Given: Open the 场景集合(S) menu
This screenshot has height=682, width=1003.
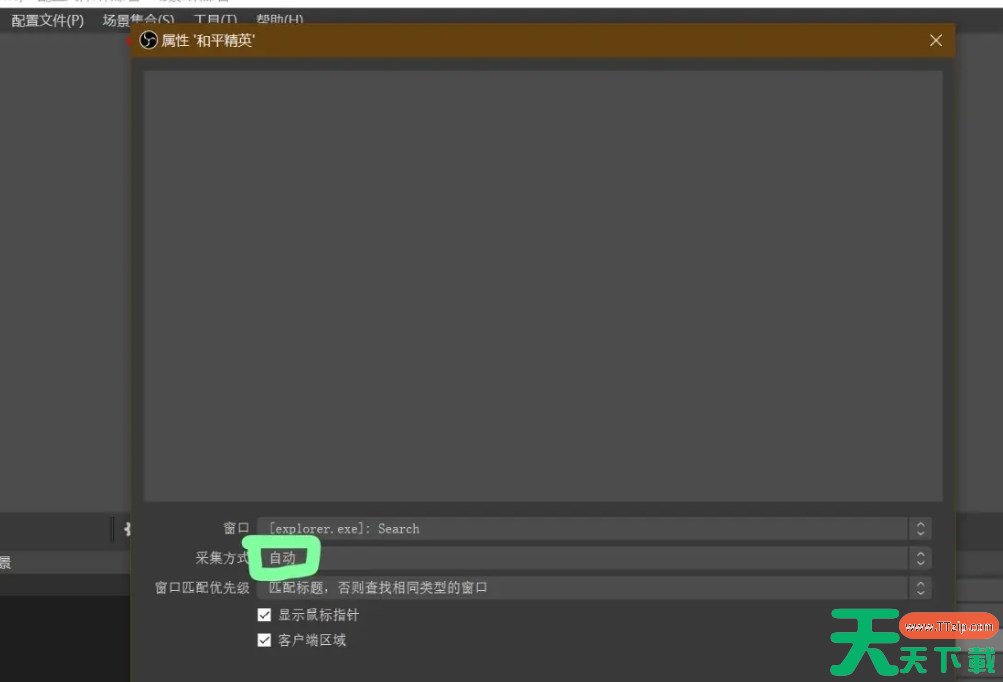Looking at the screenshot, I should pyautogui.click(x=137, y=20).
